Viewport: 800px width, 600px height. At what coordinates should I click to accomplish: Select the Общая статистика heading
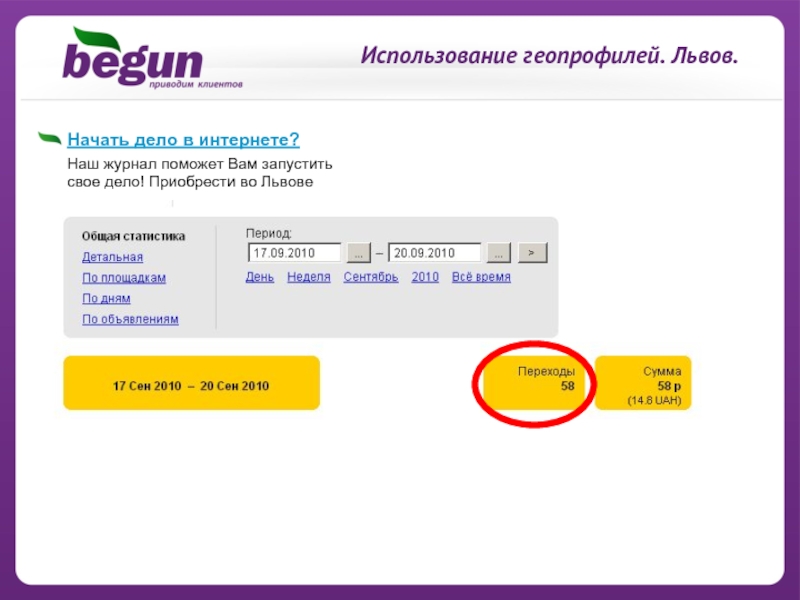[133, 236]
